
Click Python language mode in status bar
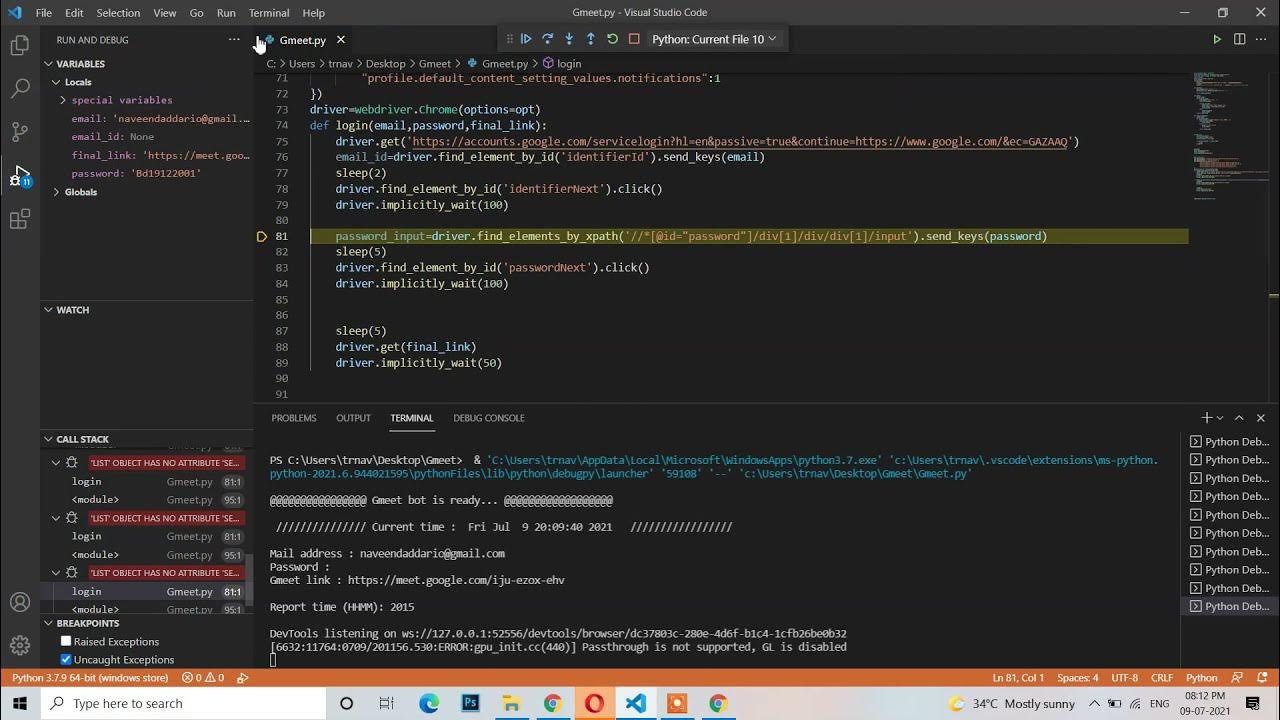(1202, 678)
